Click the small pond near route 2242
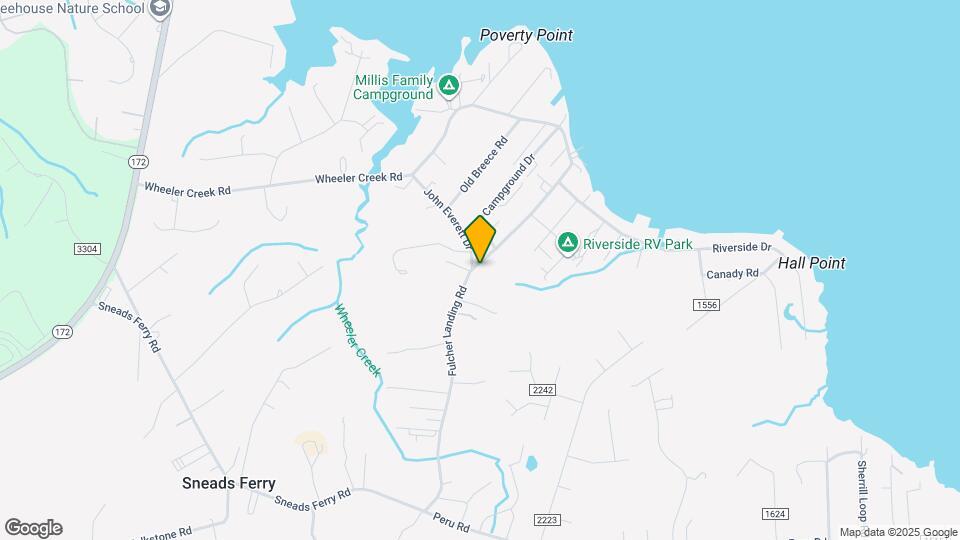The height and width of the screenshot is (540, 960). click(x=531, y=463)
